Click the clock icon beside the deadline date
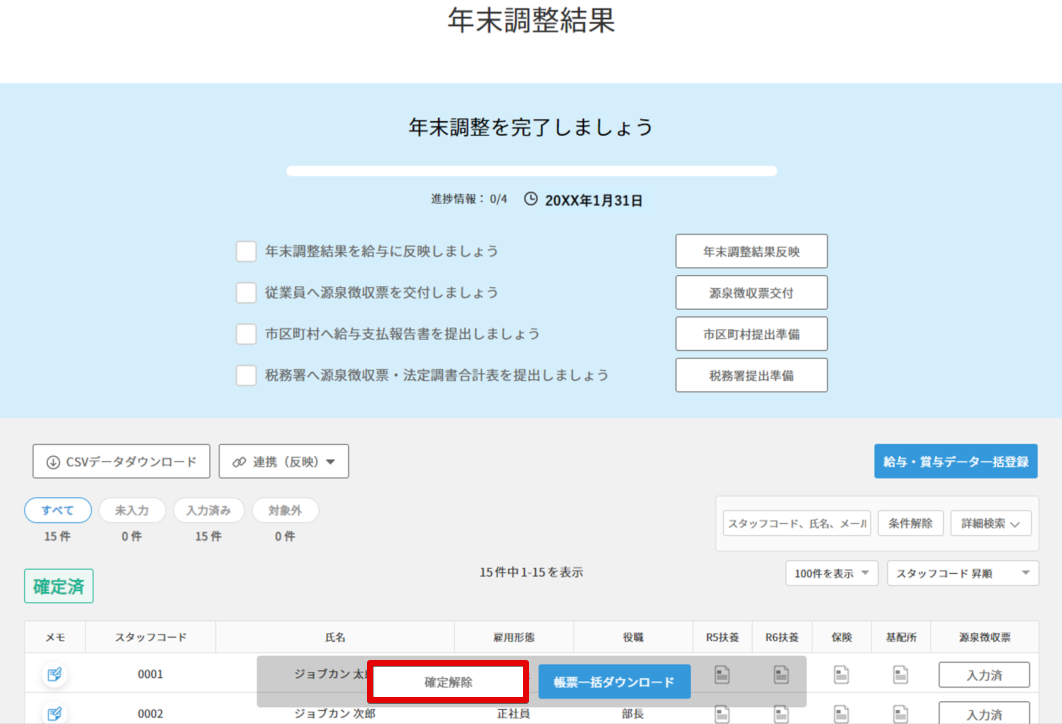This screenshot has width=1062, height=724. pyautogui.click(x=531, y=199)
